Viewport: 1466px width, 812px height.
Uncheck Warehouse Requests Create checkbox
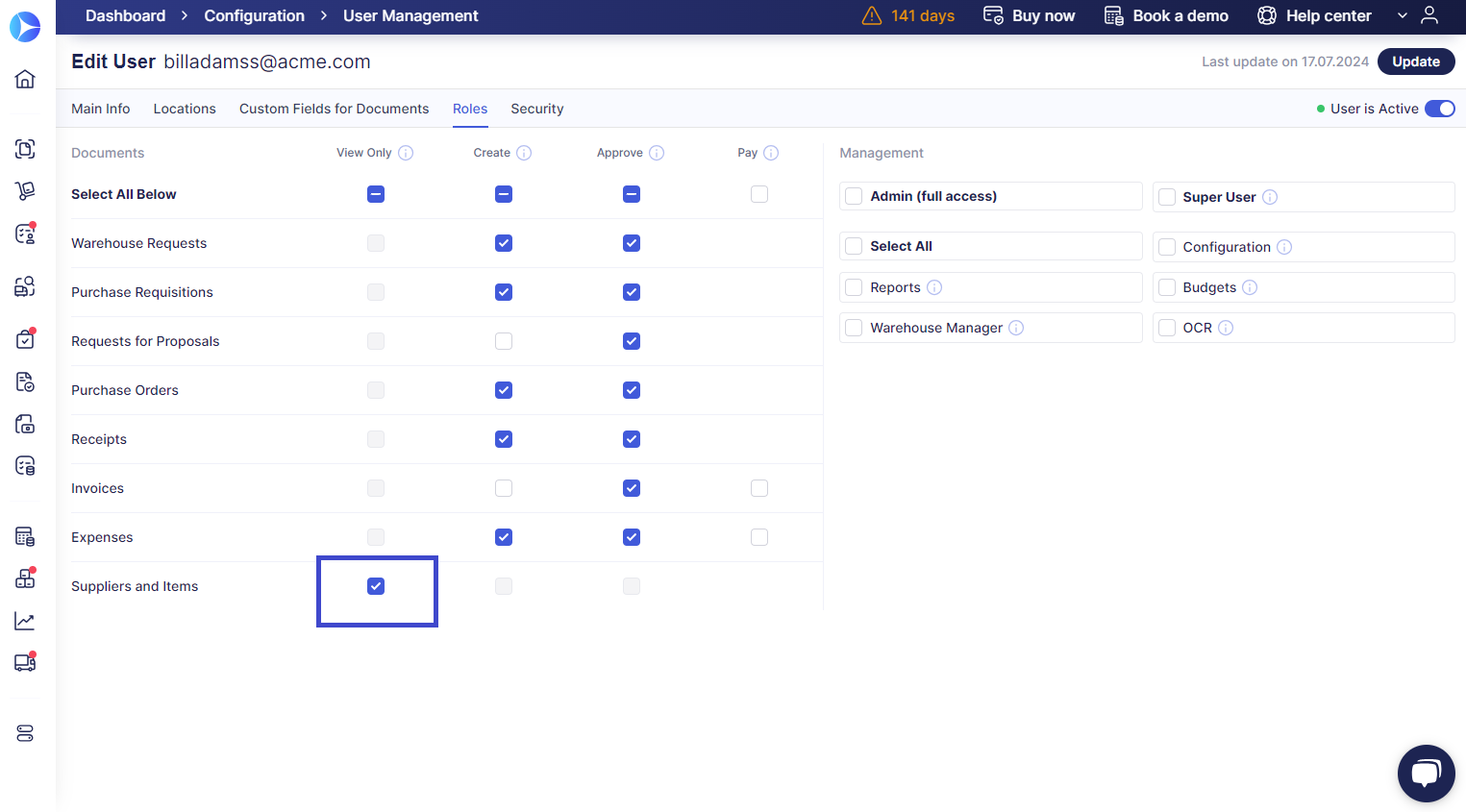(x=504, y=243)
